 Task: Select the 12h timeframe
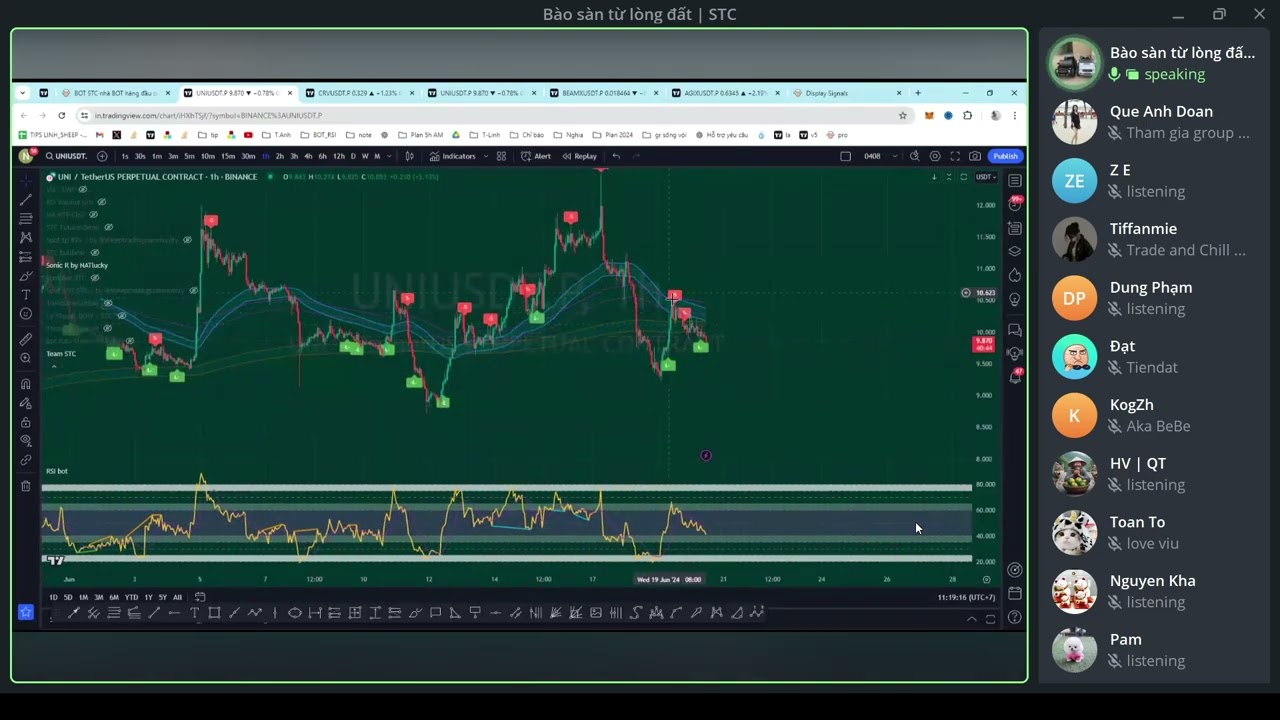pyautogui.click(x=338, y=156)
